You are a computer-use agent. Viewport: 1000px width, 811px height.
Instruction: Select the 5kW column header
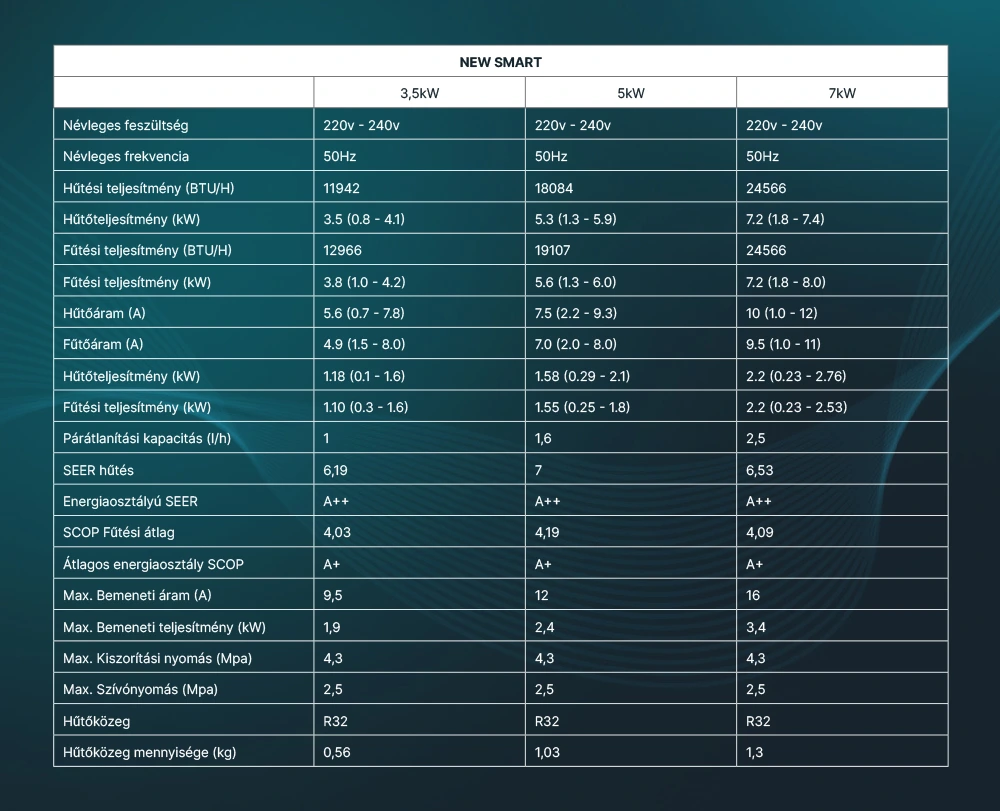click(x=630, y=93)
